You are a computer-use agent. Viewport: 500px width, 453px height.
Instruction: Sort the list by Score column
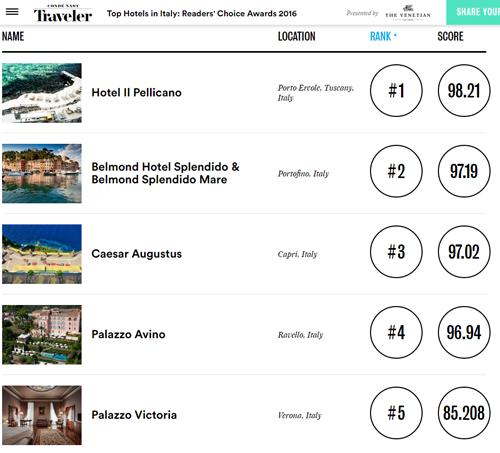[450, 36]
